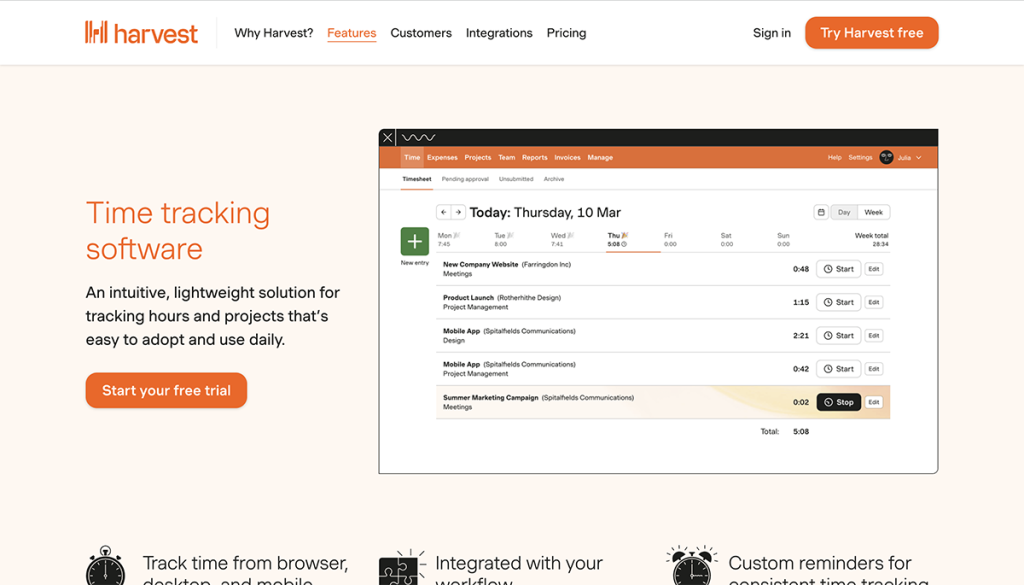This screenshot has width=1024, height=585.
Task: Edit the New Company Website entry
Action: coord(874,269)
